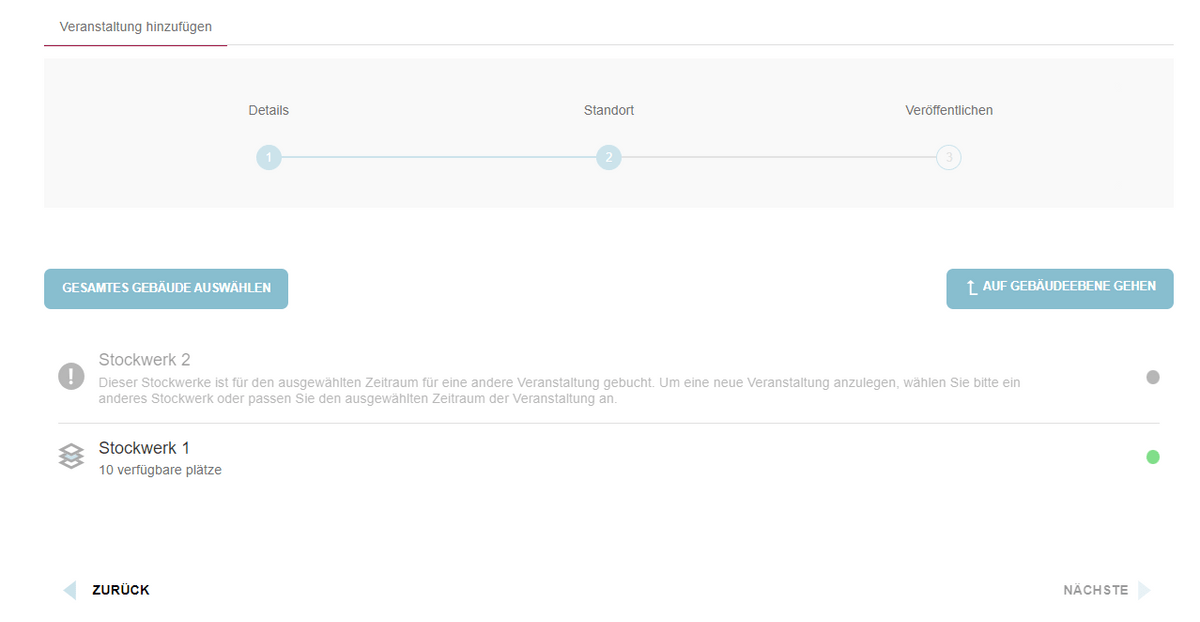Select the Details step label

point(268,110)
